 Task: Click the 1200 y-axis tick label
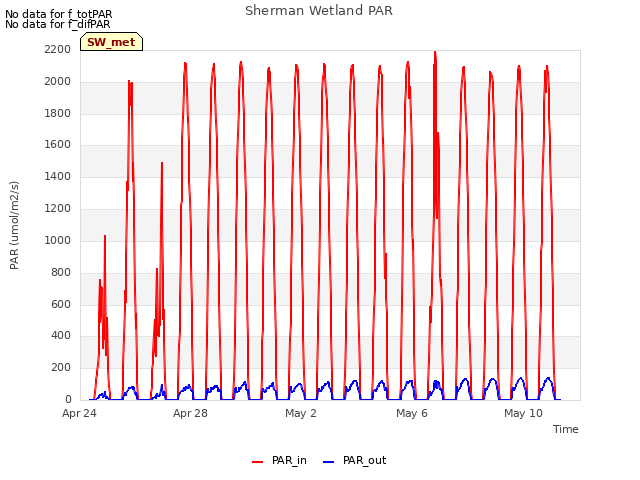(x=58, y=208)
